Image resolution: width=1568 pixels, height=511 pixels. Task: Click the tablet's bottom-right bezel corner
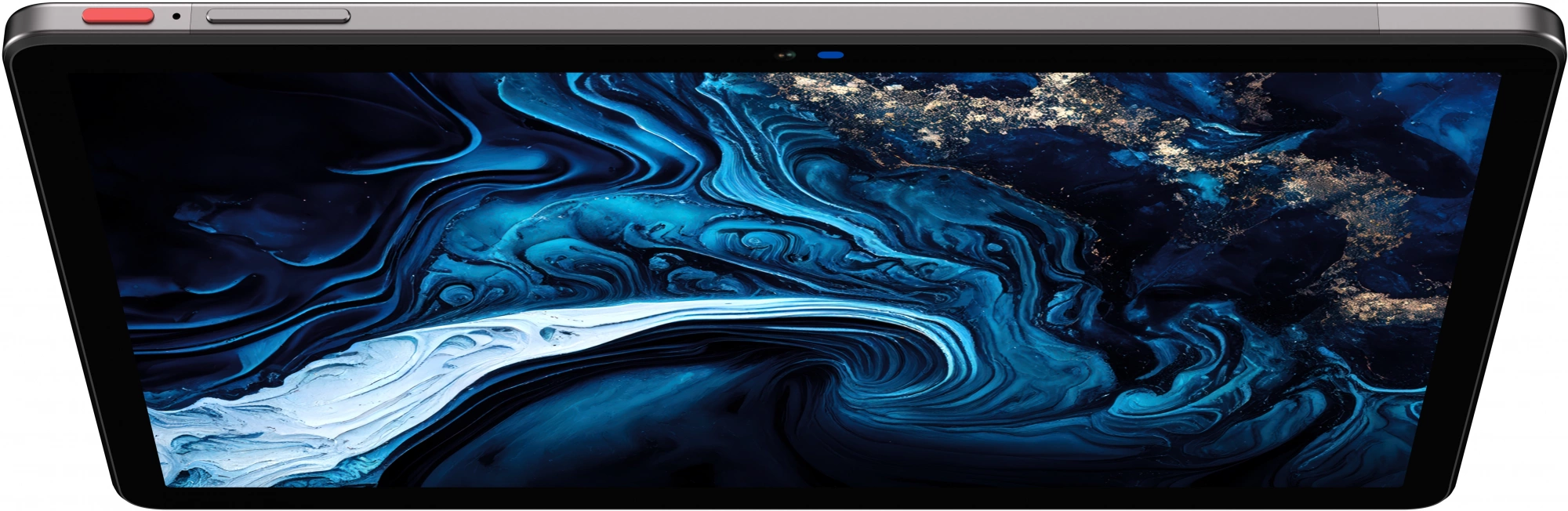(1441, 494)
